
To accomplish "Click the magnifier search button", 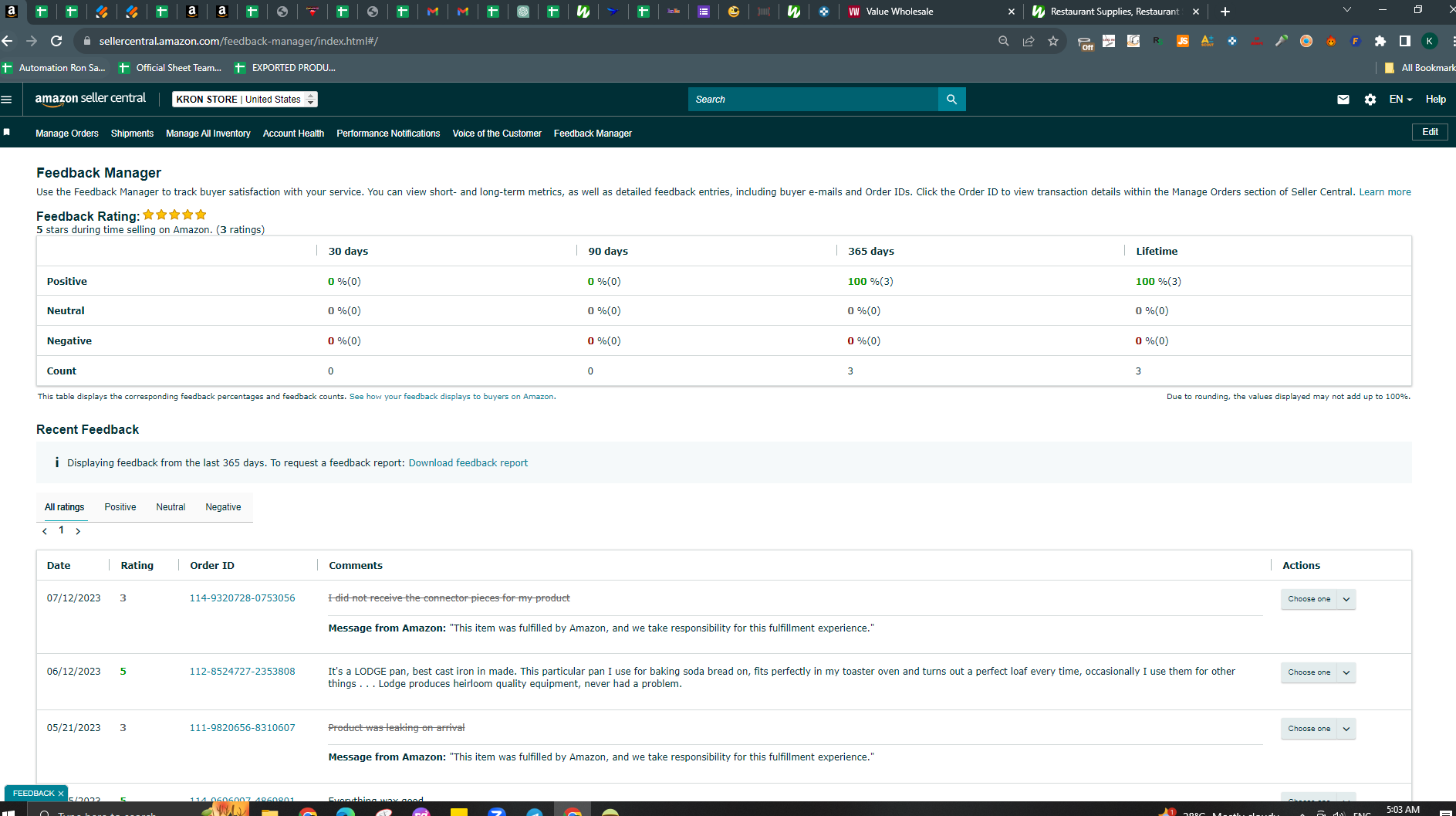I will 951,99.
